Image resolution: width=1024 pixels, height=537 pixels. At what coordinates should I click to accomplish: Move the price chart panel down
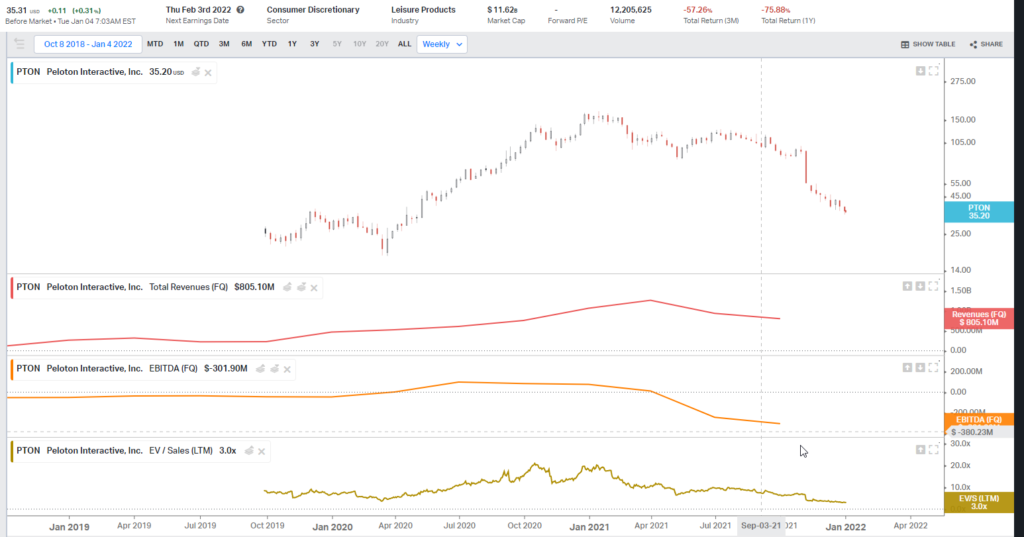tap(920, 71)
